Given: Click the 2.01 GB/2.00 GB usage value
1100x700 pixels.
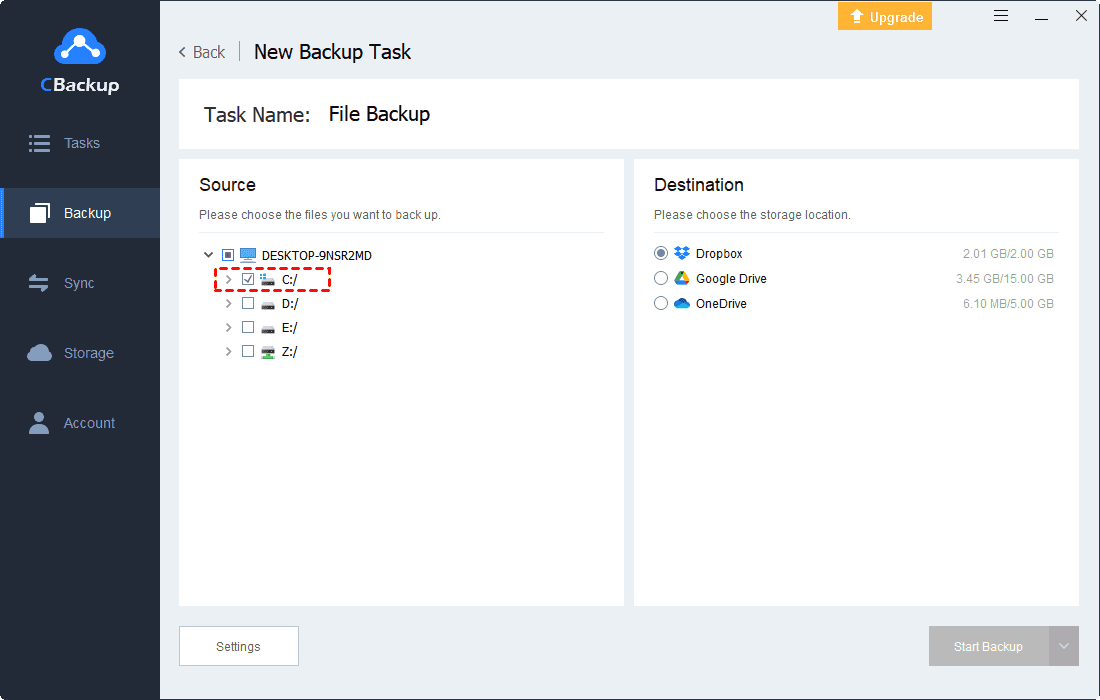Looking at the screenshot, I should coord(1008,253).
